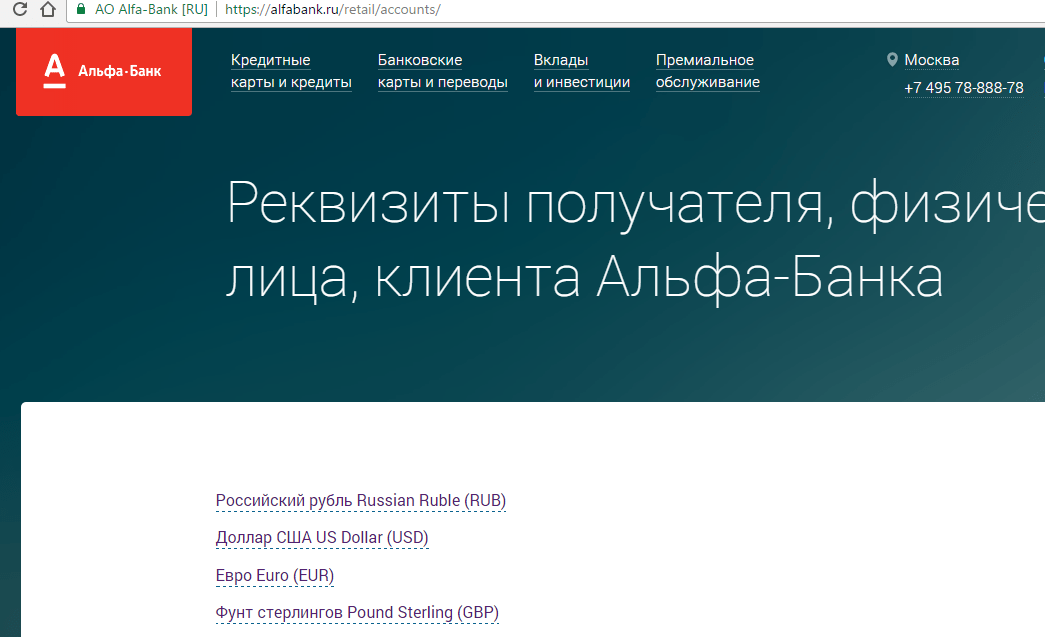Expand Евро Euro (EUR) details
Viewport: 1045px width, 637px height.
tap(275, 575)
